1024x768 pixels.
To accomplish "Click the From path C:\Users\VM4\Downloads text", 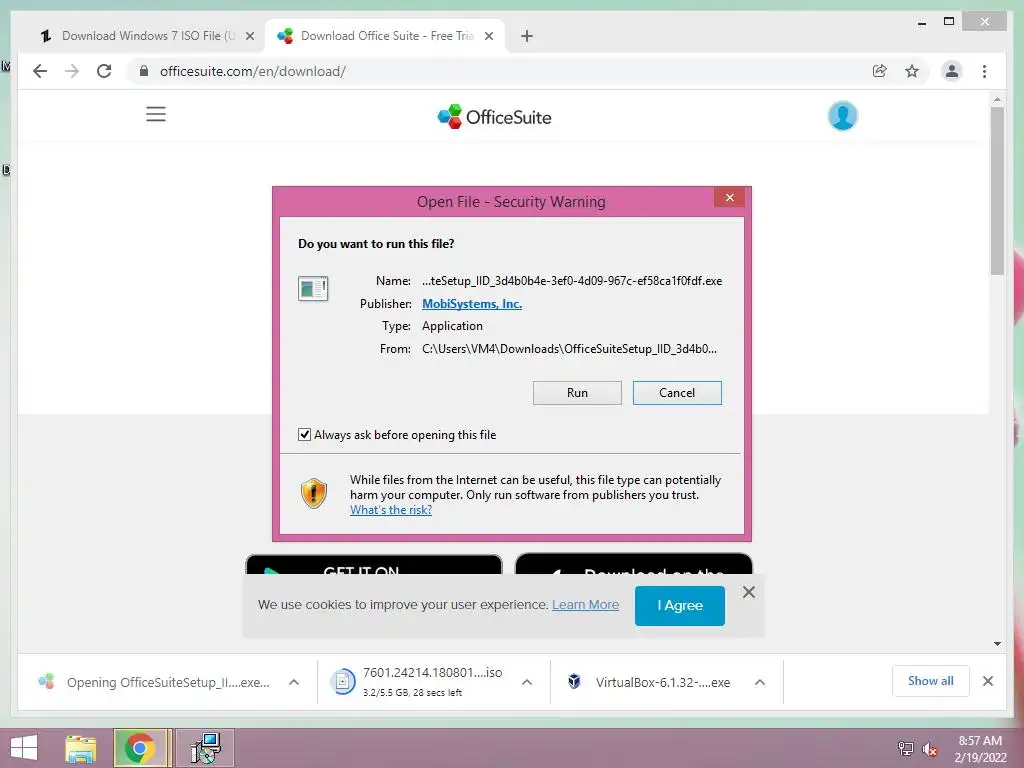I will pyautogui.click(x=569, y=349).
